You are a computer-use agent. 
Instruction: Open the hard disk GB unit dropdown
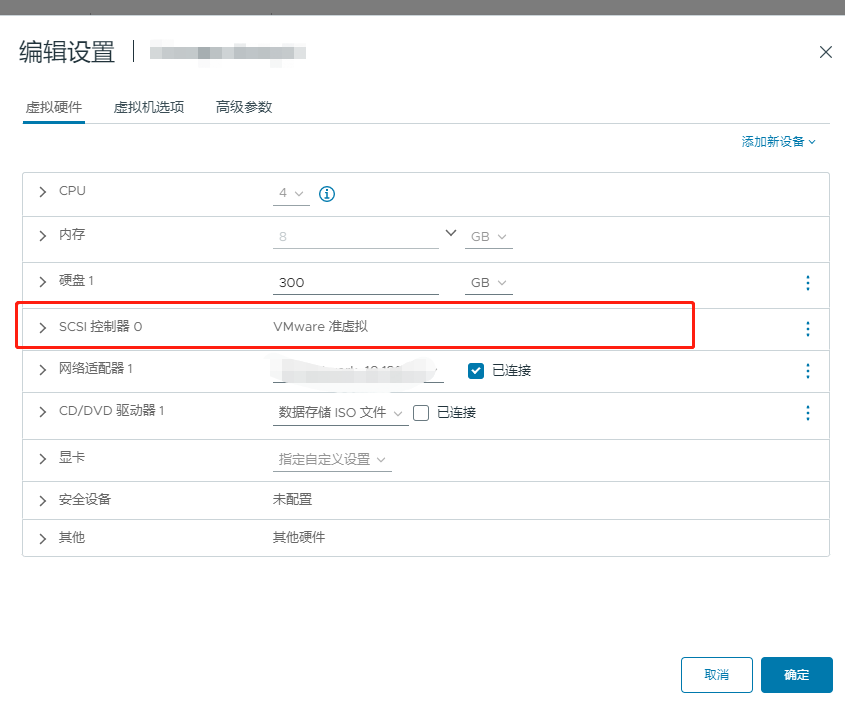point(489,283)
